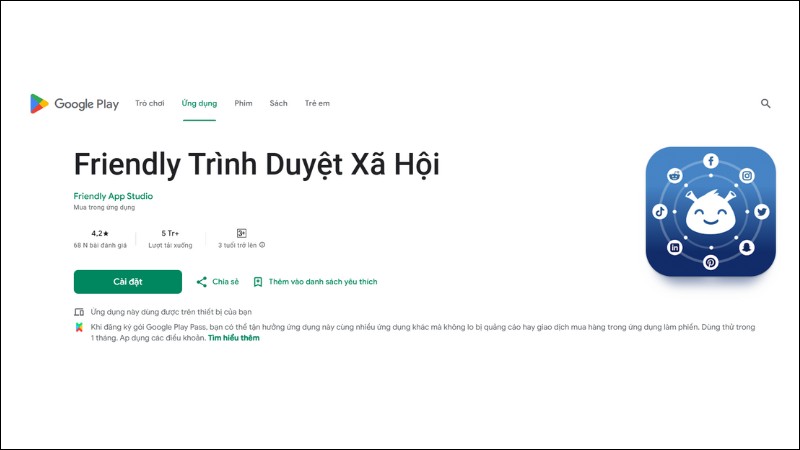Open the Trò chơi tab
800x450 pixels.
(x=149, y=103)
